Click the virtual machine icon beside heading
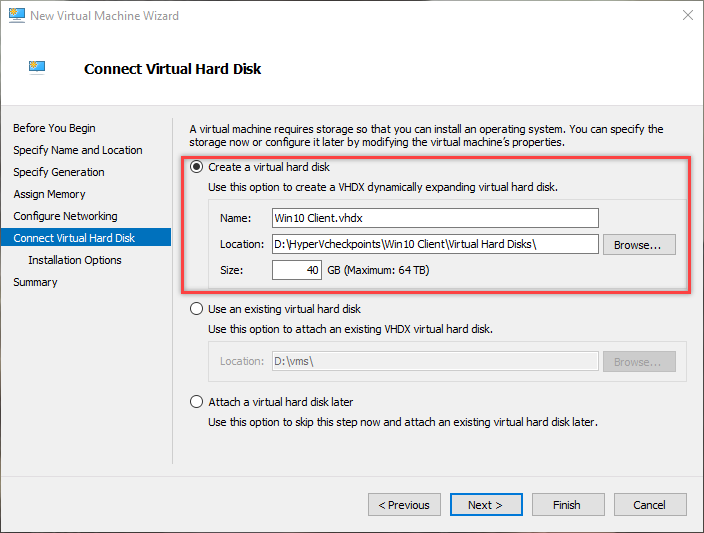 click(x=37, y=68)
